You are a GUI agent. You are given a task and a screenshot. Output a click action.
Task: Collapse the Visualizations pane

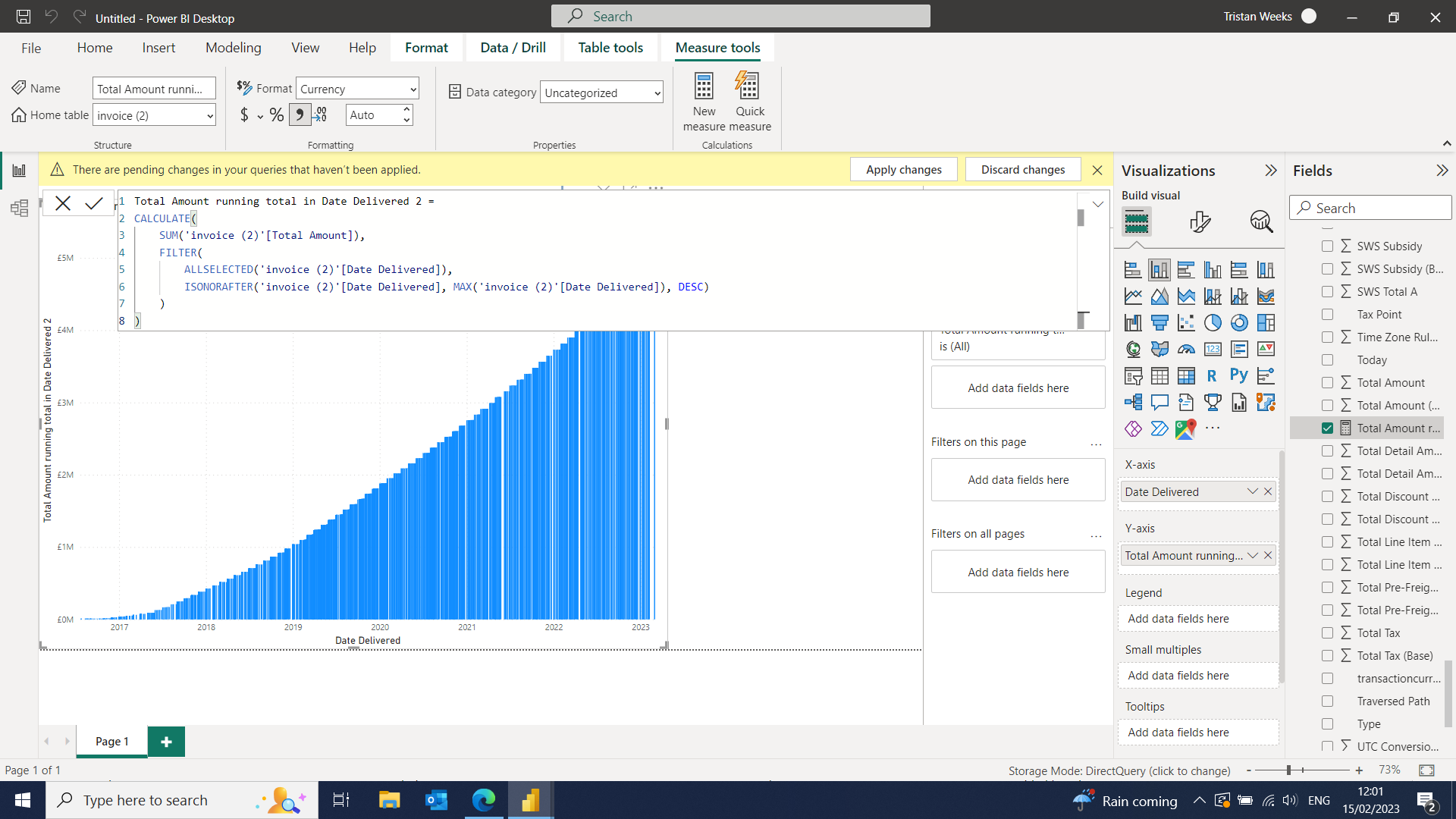[1271, 171]
